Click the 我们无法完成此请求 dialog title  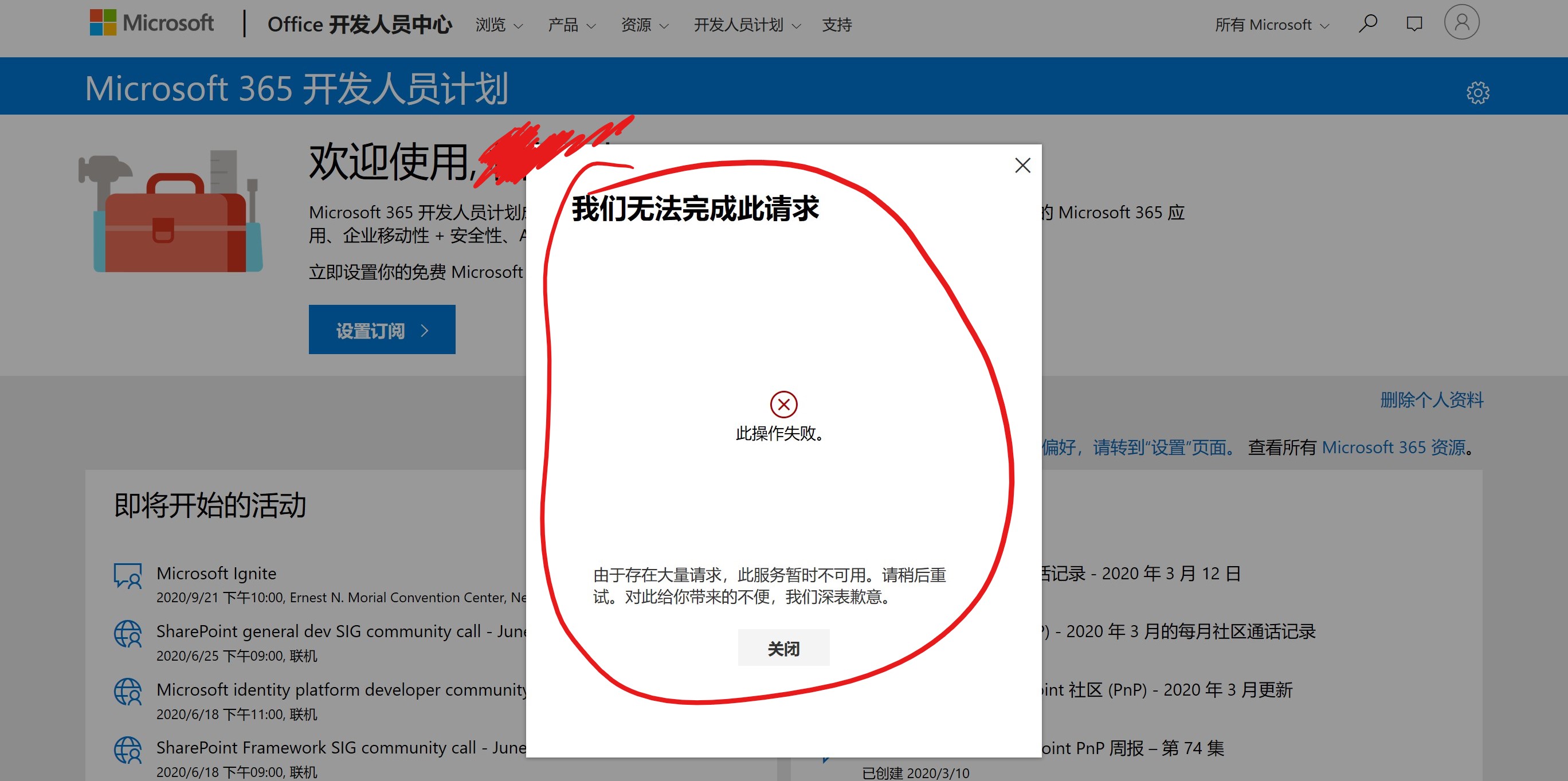pos(695,209)
